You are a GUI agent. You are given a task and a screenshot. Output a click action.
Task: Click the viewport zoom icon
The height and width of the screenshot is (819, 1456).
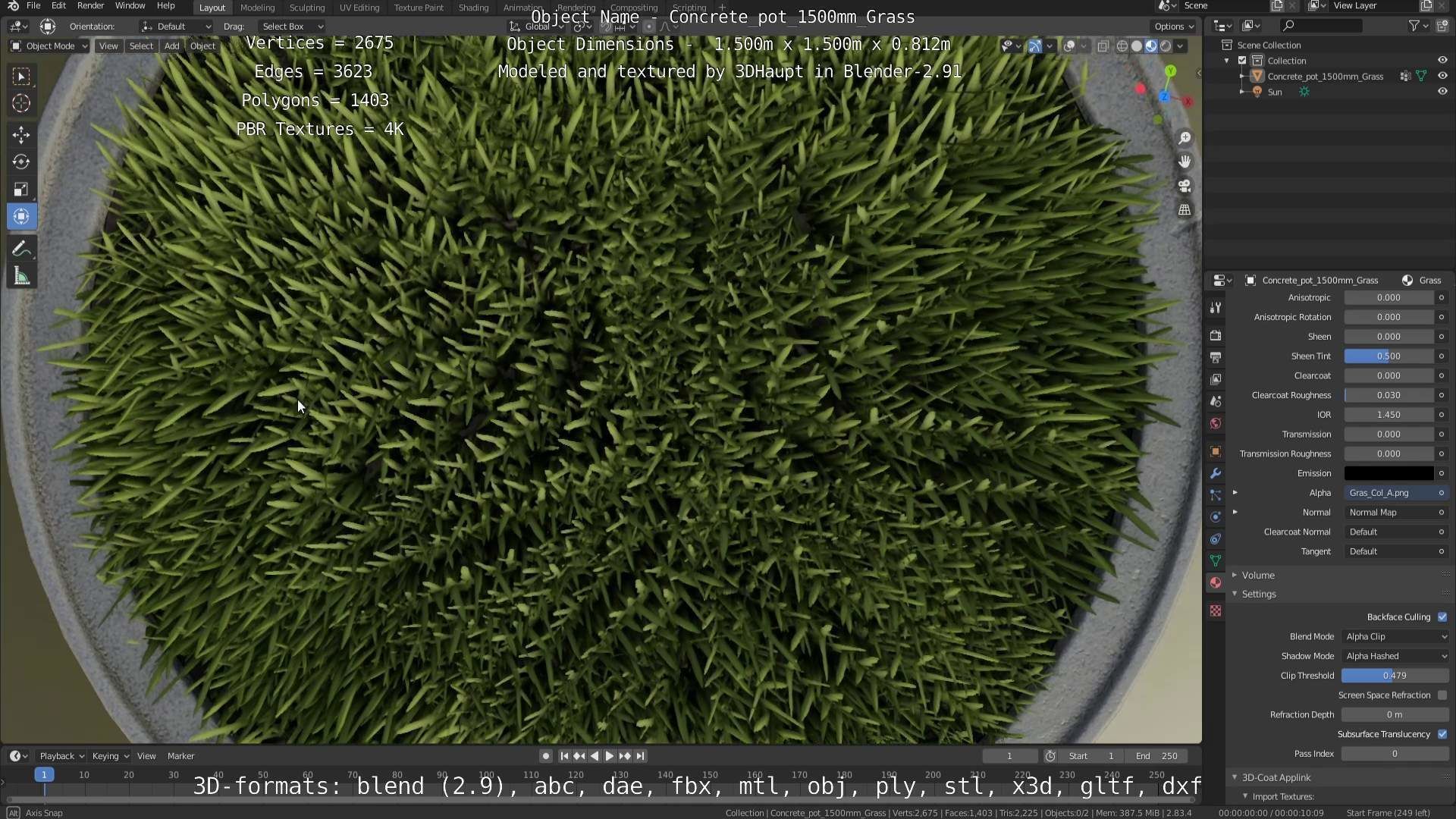tap(1185, 138)
